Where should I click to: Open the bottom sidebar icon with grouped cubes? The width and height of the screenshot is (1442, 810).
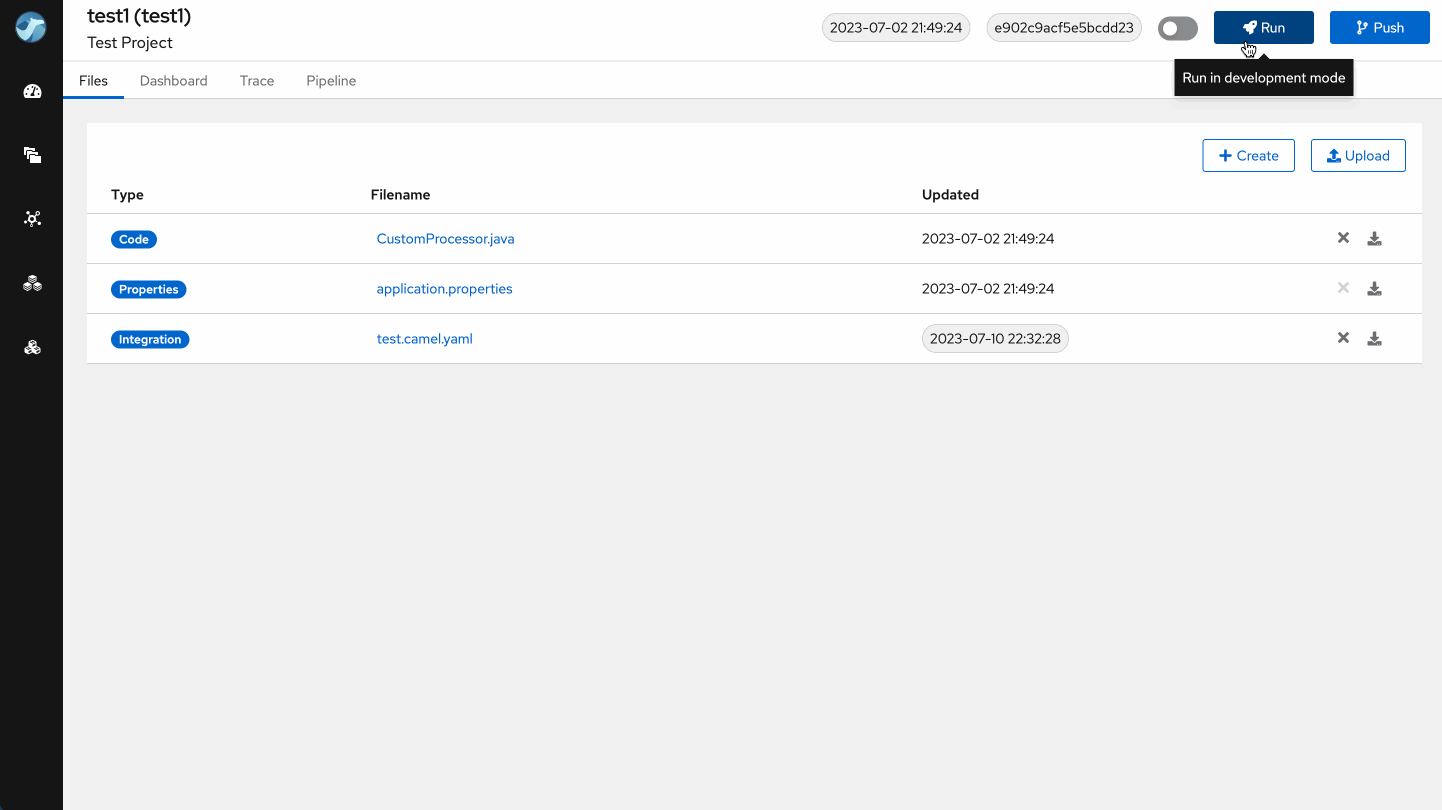point(32,348)
